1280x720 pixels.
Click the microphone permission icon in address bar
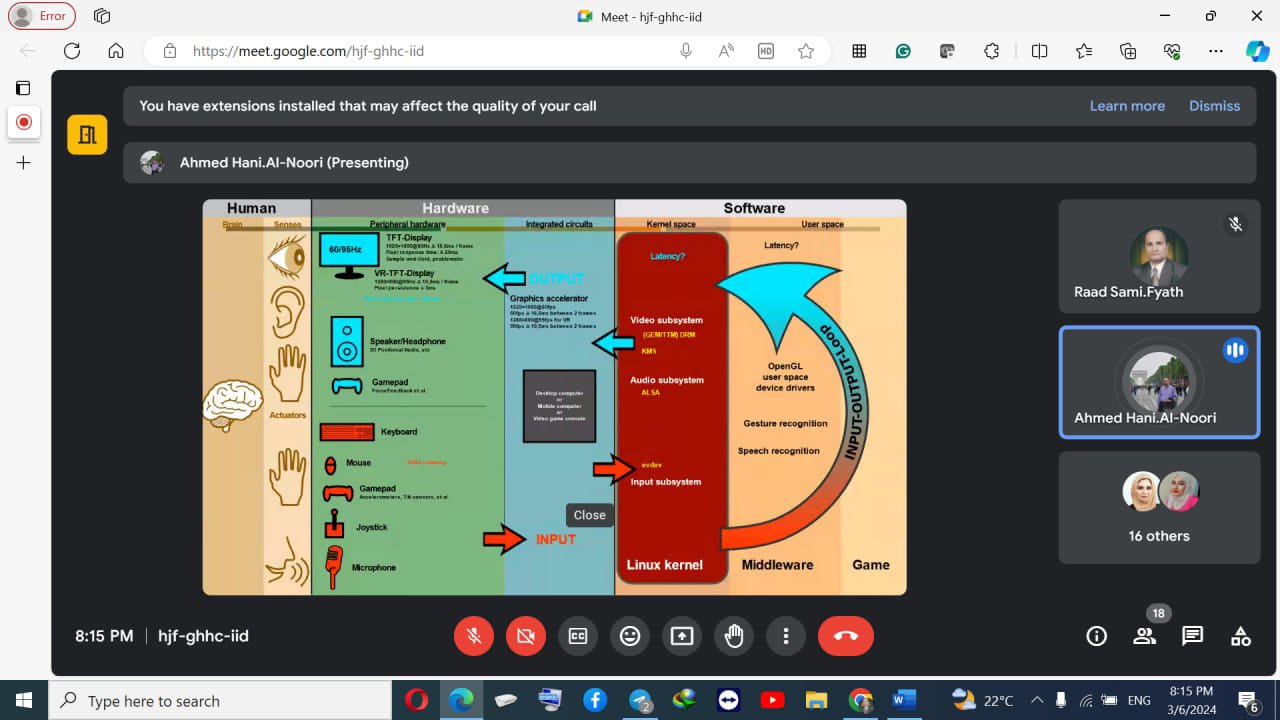[686, 51]
